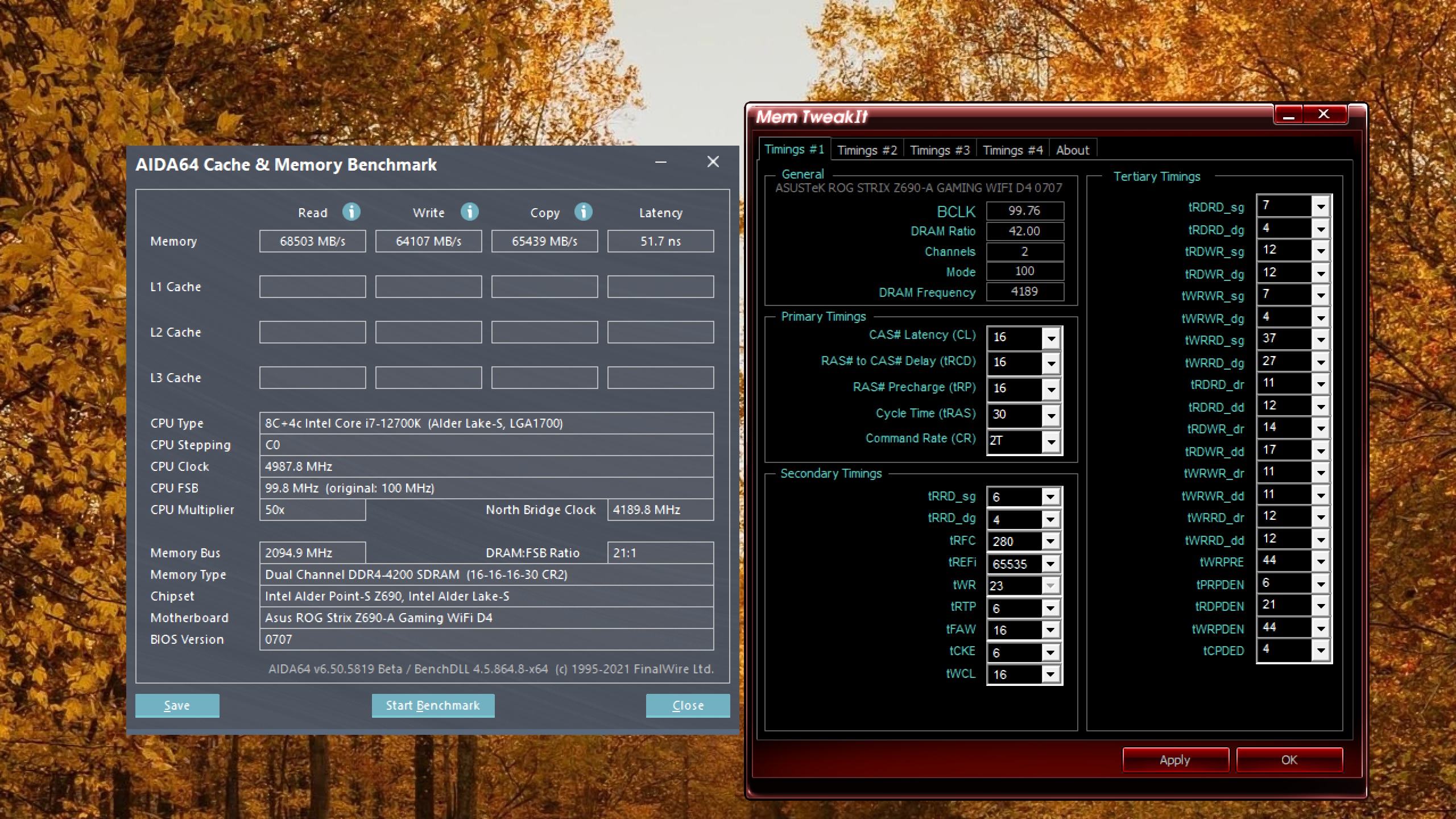Open the tWRPDEN dropdown arrow

1320,628
